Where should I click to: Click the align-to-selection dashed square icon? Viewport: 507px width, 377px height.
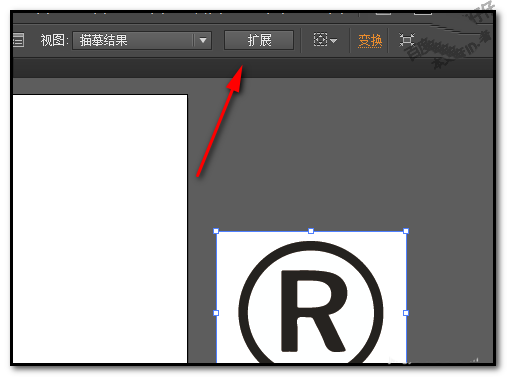coord(320,40)
